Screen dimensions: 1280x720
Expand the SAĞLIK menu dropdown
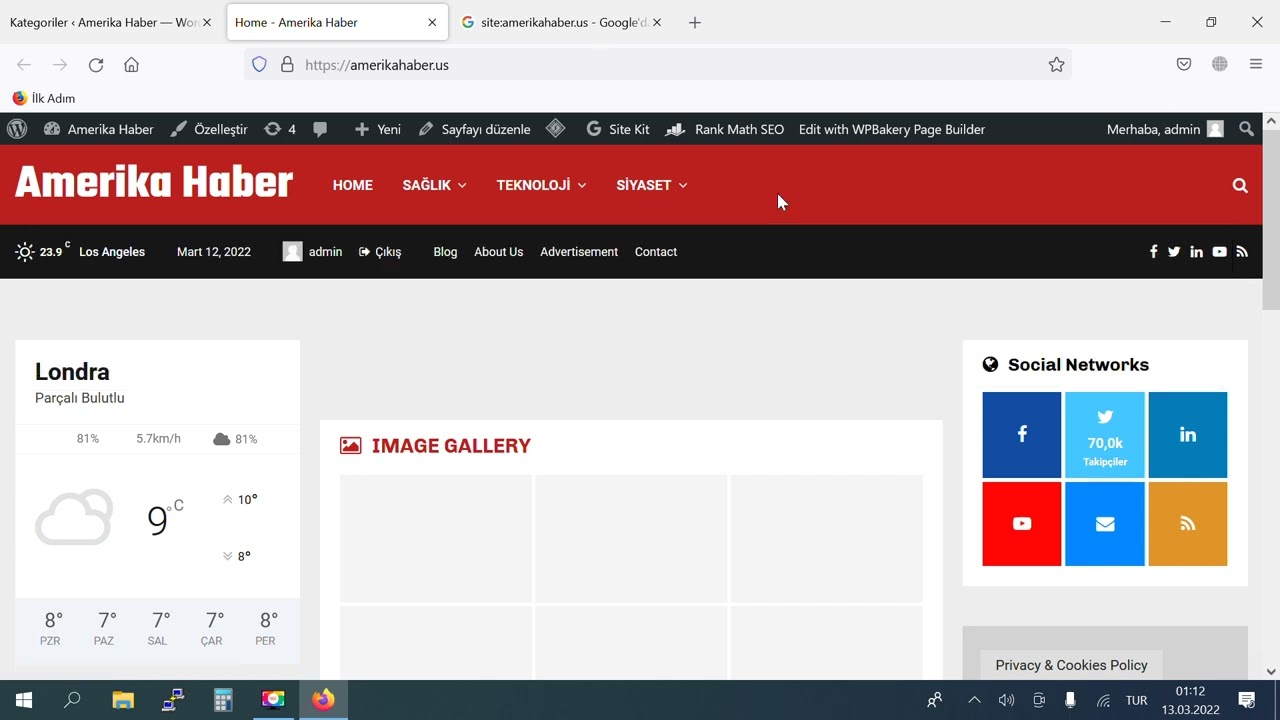point(434,185)
